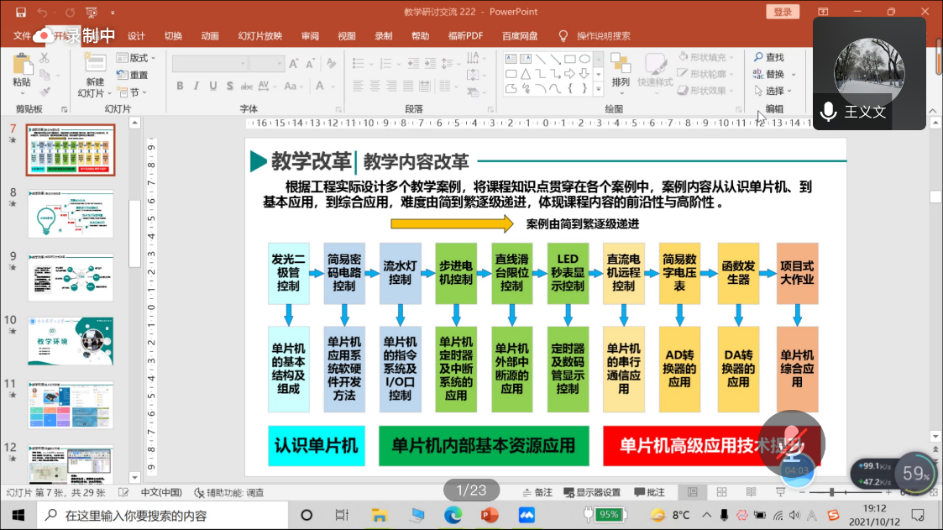
Task: Toggle underline text formatting
Action: (x=211, y=85)
